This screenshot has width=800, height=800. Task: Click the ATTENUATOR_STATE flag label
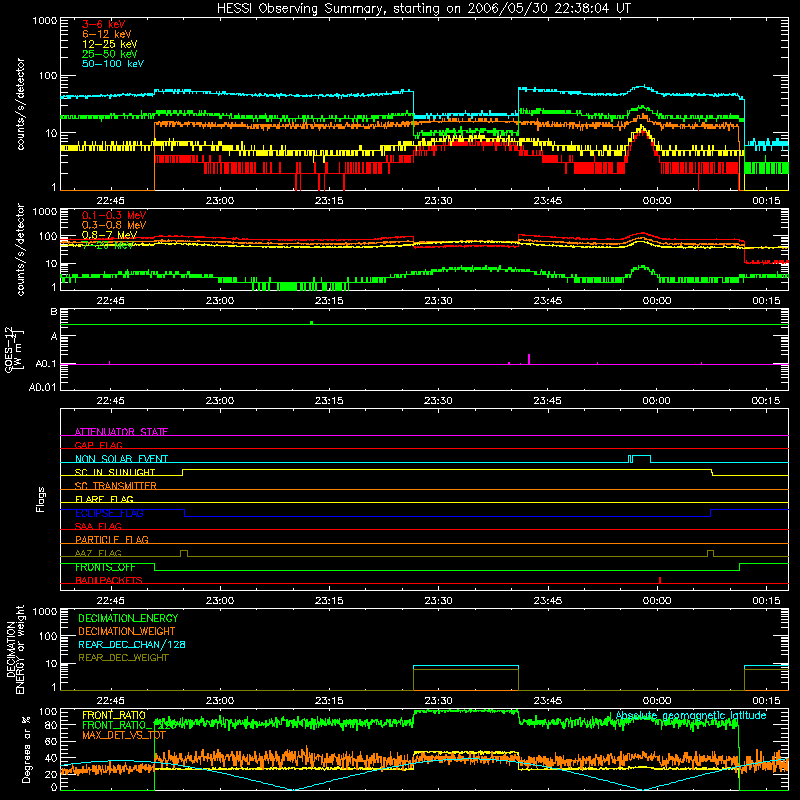[x=121, y=432]
